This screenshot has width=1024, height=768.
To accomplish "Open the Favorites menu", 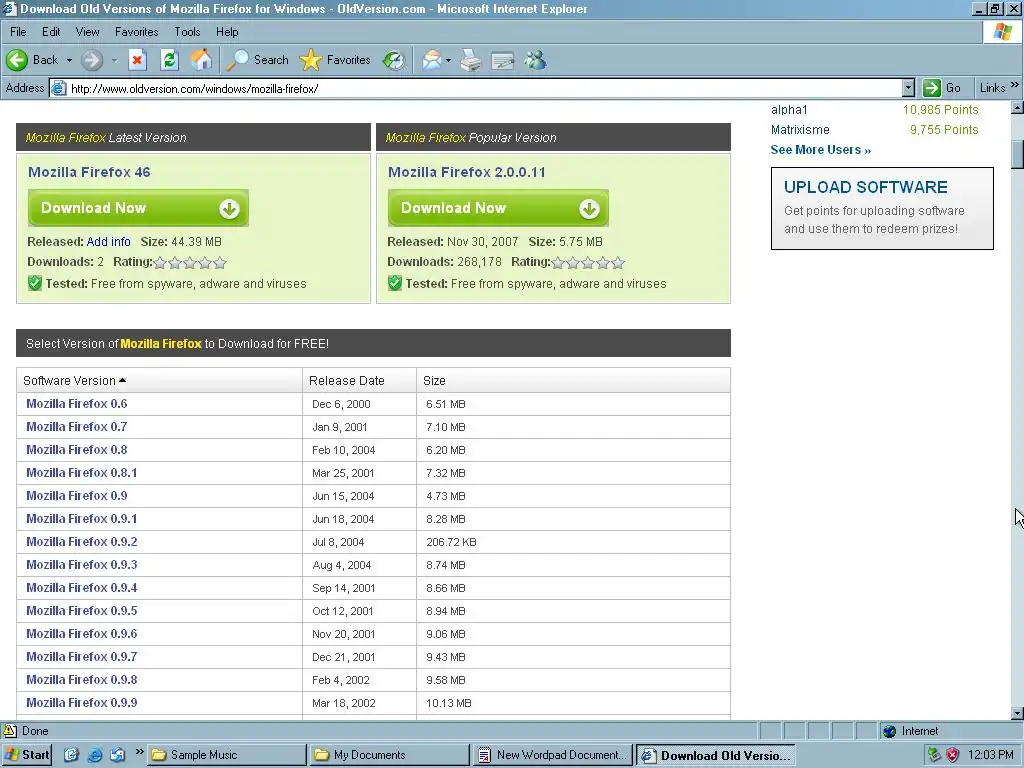I will point(136,31).
